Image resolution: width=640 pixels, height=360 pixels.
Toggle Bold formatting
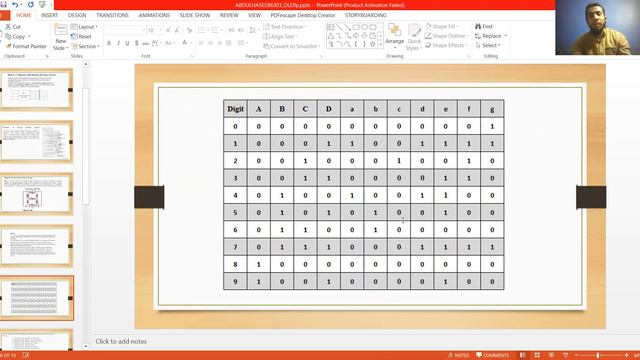tap(109, 43)
